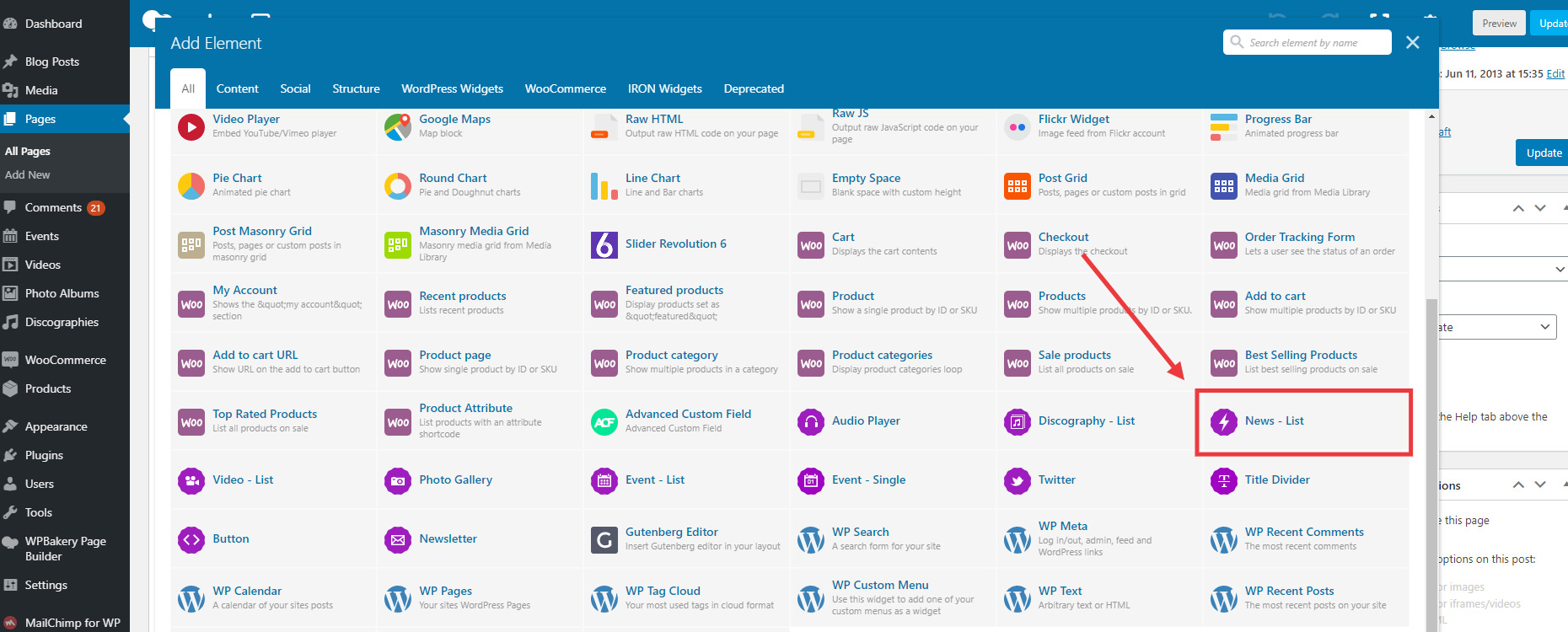The height and width of the screenshot is (632, 1568).
Task: Pick the Product Attribute element
Action: (480, 422)
